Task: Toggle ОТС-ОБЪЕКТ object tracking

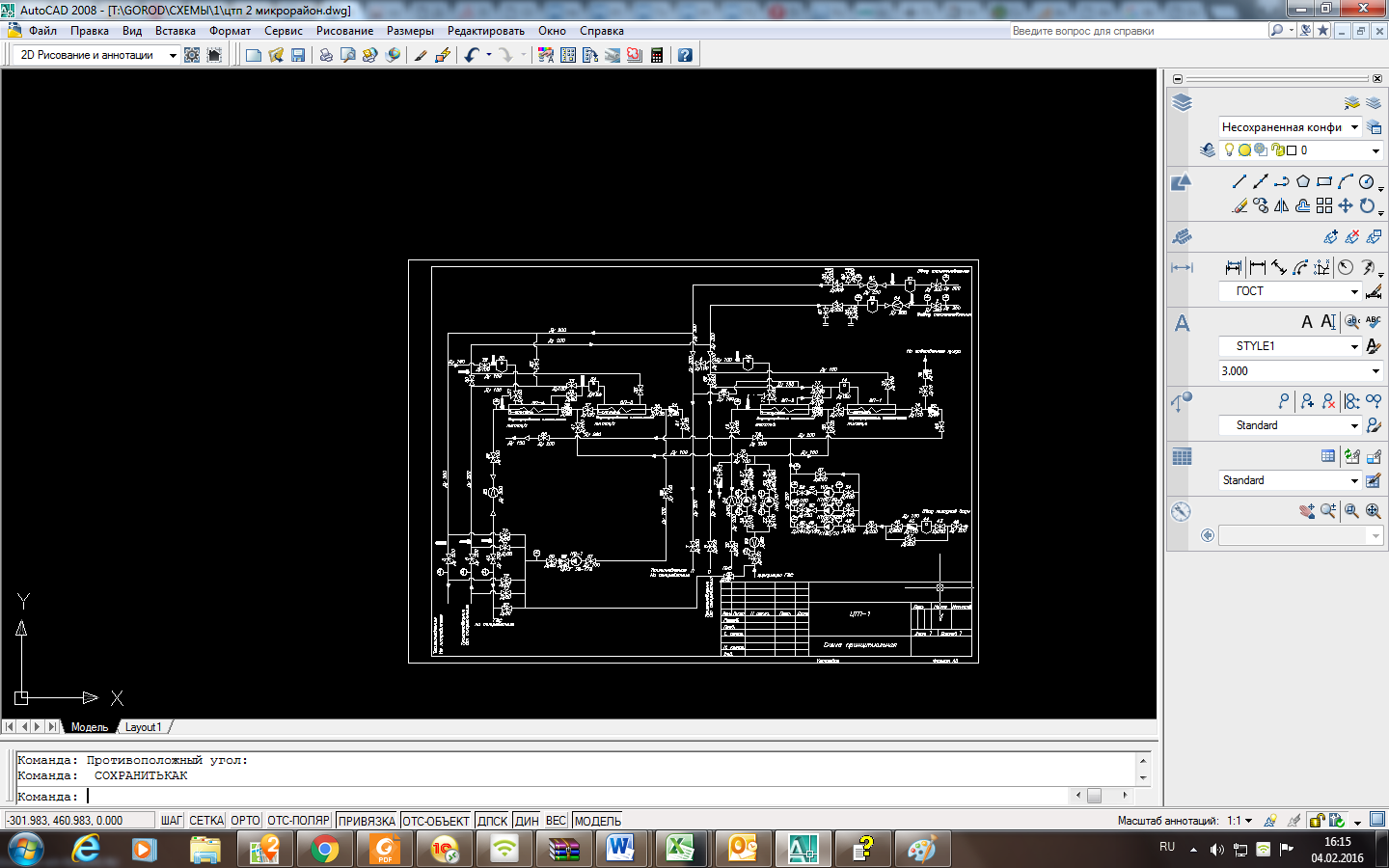Action: coord(436,821)
